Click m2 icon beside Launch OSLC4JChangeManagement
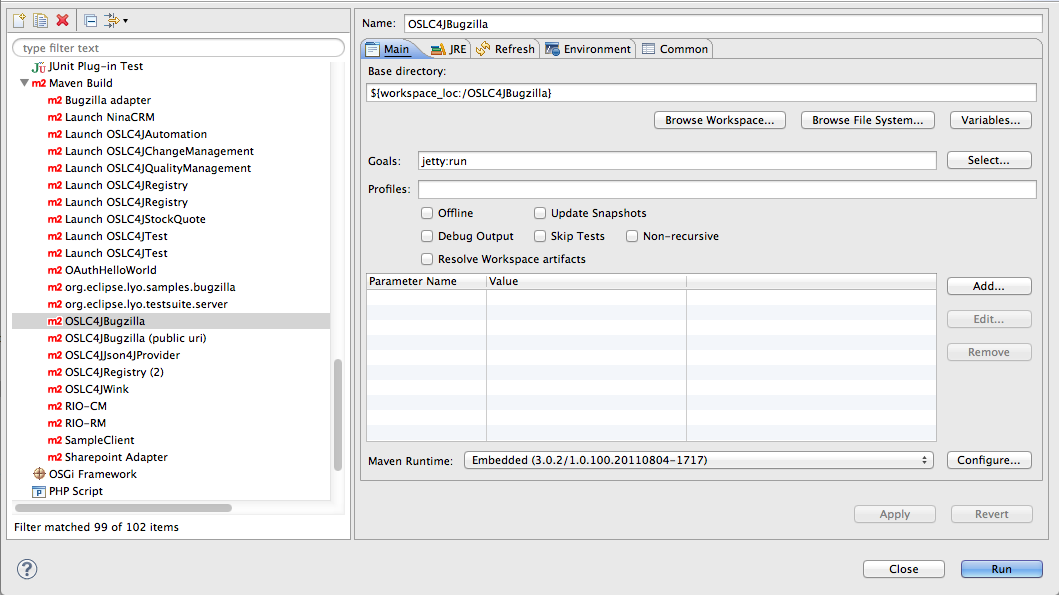Viewport: 1059px width, 595px height. [x=55, y=151]
